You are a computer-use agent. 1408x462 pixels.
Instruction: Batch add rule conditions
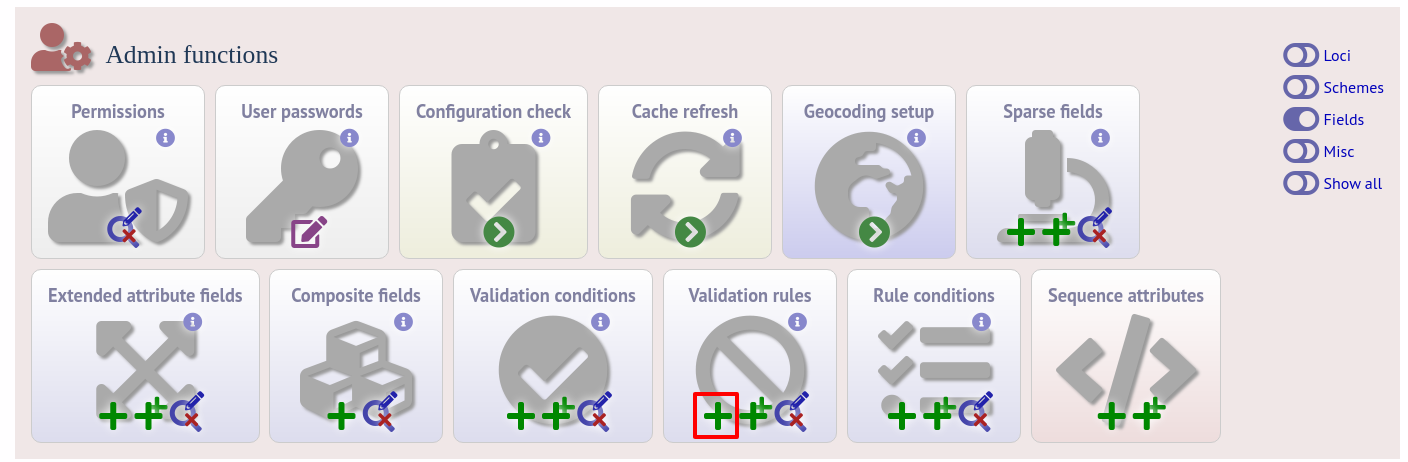pos(940,413)
